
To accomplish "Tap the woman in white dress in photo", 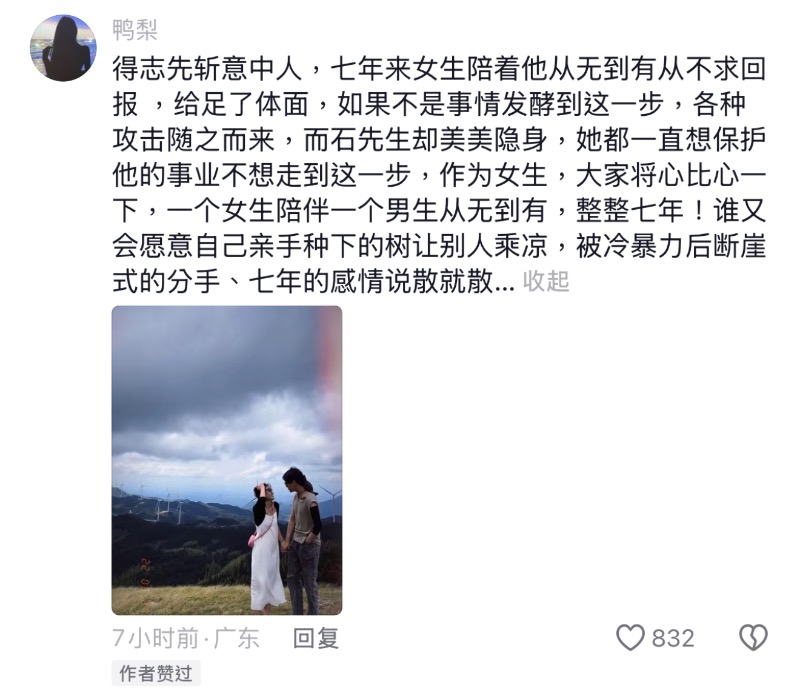I will (x=266, y=546).
